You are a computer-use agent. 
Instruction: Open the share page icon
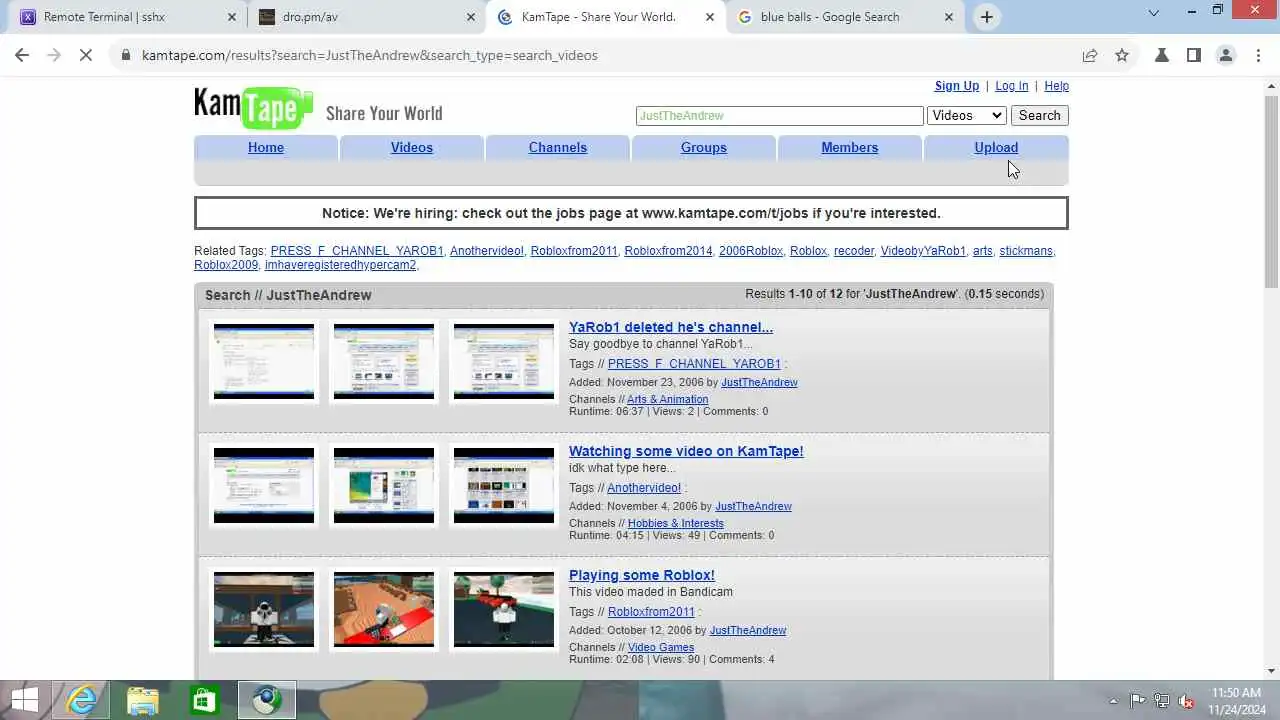pyautogui.click(x=1090, y=55)
